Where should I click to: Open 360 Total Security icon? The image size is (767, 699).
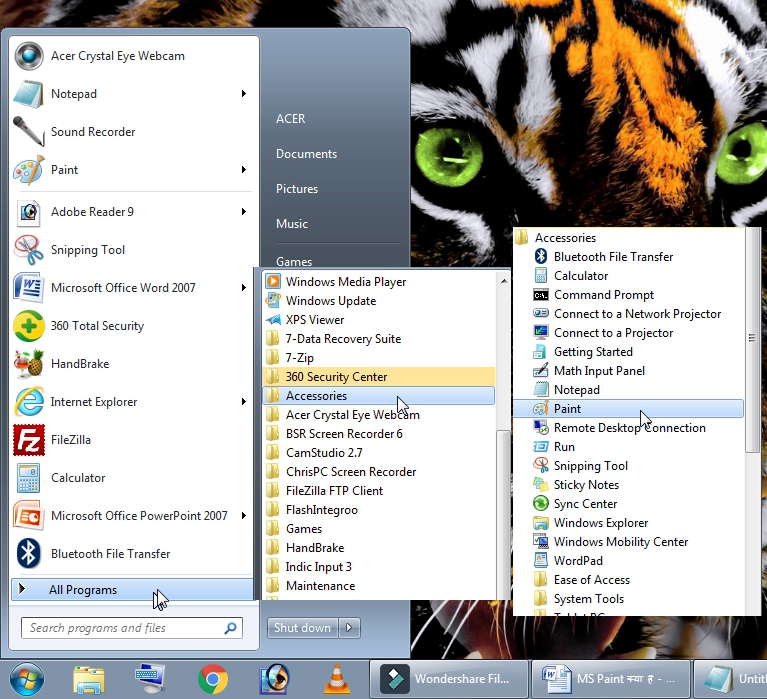[x=29, y=325]
